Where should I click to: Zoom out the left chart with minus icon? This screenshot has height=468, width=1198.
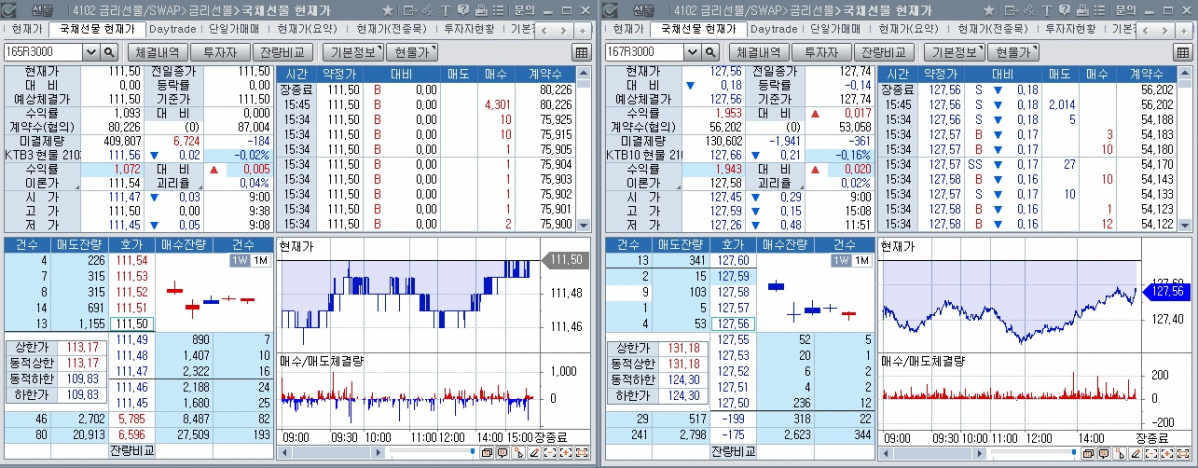click(x=550, y=453)
